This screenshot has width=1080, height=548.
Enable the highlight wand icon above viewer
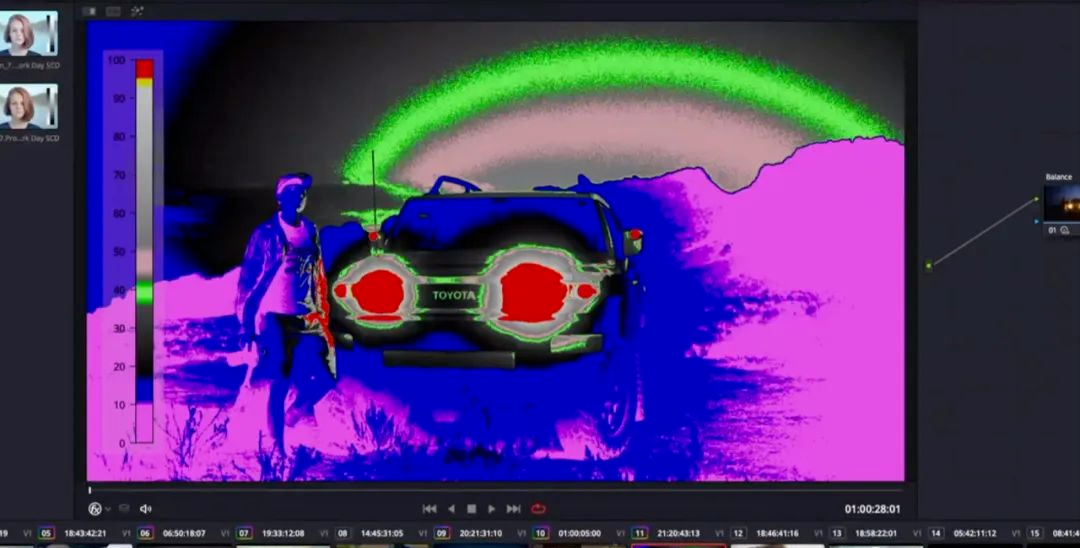tap(136, 11)
